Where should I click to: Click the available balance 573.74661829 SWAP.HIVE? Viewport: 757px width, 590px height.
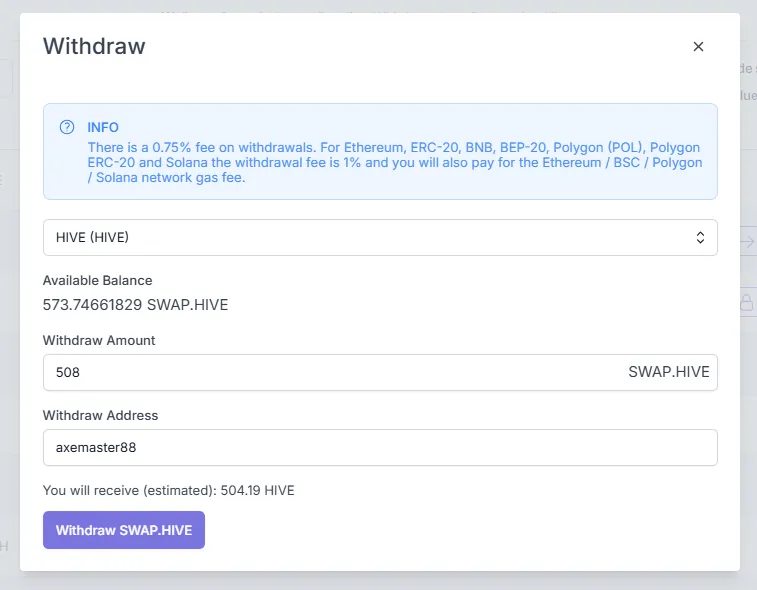click(x=135, y=305)
